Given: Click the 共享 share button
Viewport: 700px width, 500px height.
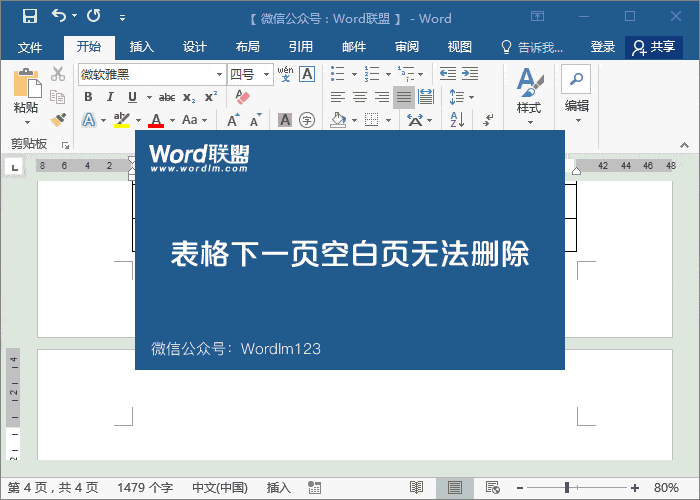Looking at the screenshot, I should pyautogui.click(x=654, y=47).
